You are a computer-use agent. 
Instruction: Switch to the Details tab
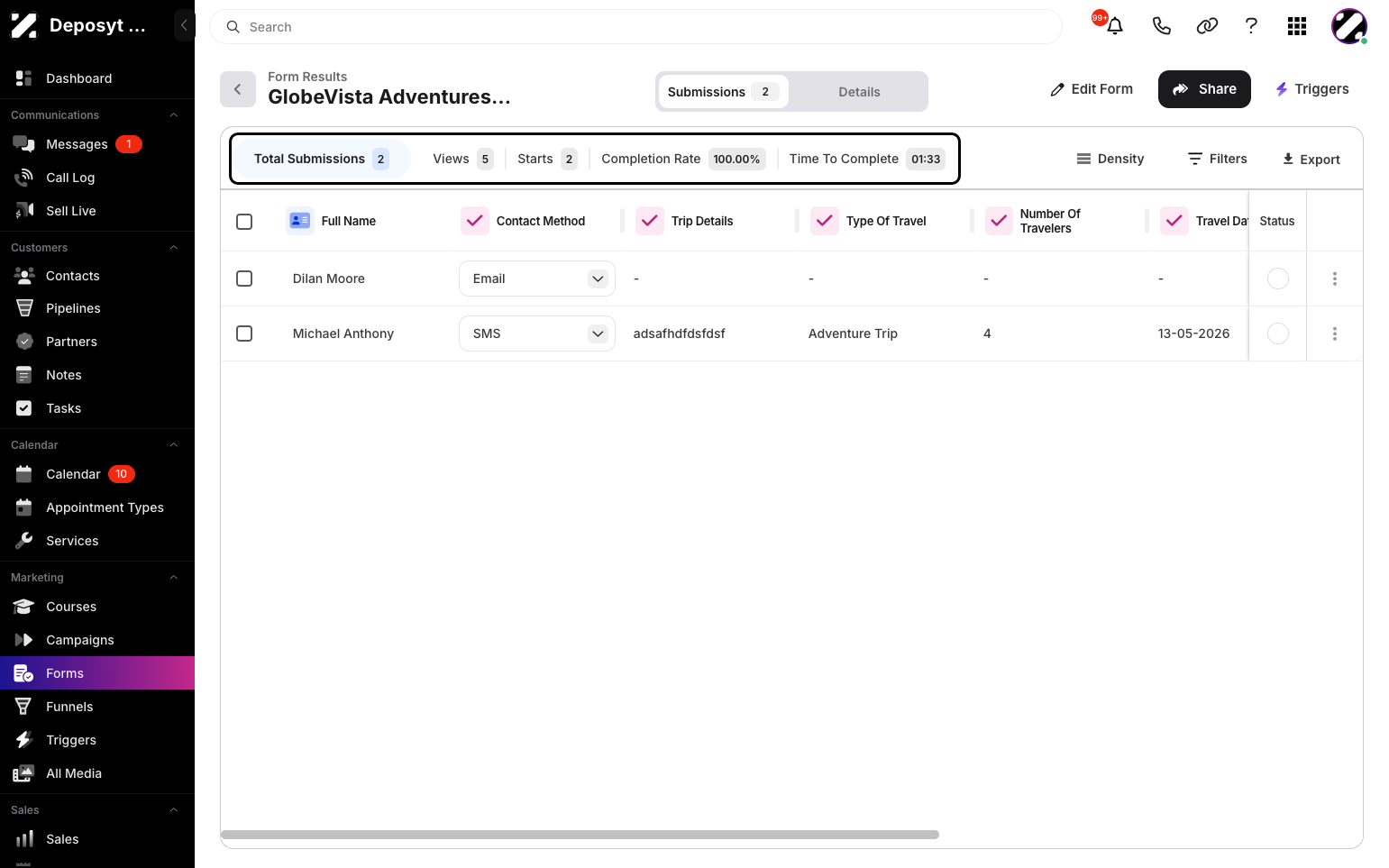tap(859, 92)
